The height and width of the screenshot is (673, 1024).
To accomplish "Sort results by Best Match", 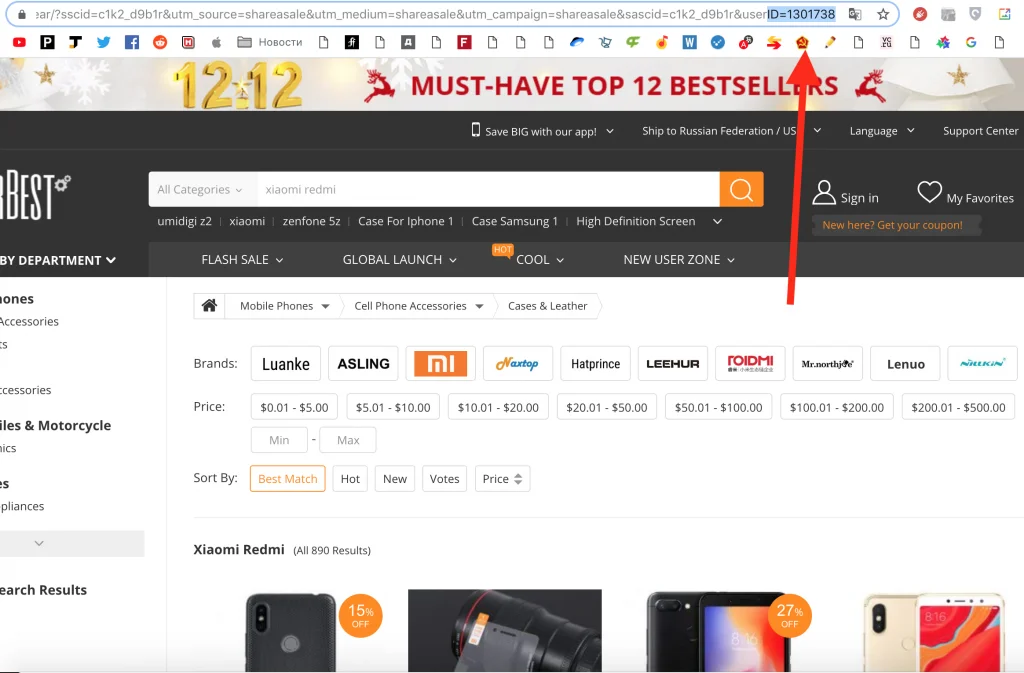I will pos(287,478).
